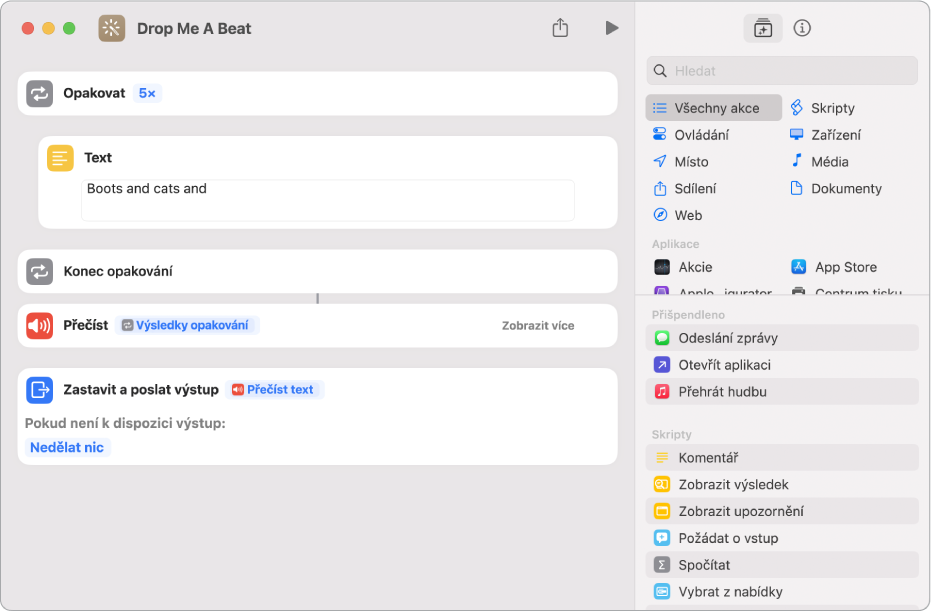Click the Média music note icon
The height and width of the screenshot is (612, 931).
[797, 161]
